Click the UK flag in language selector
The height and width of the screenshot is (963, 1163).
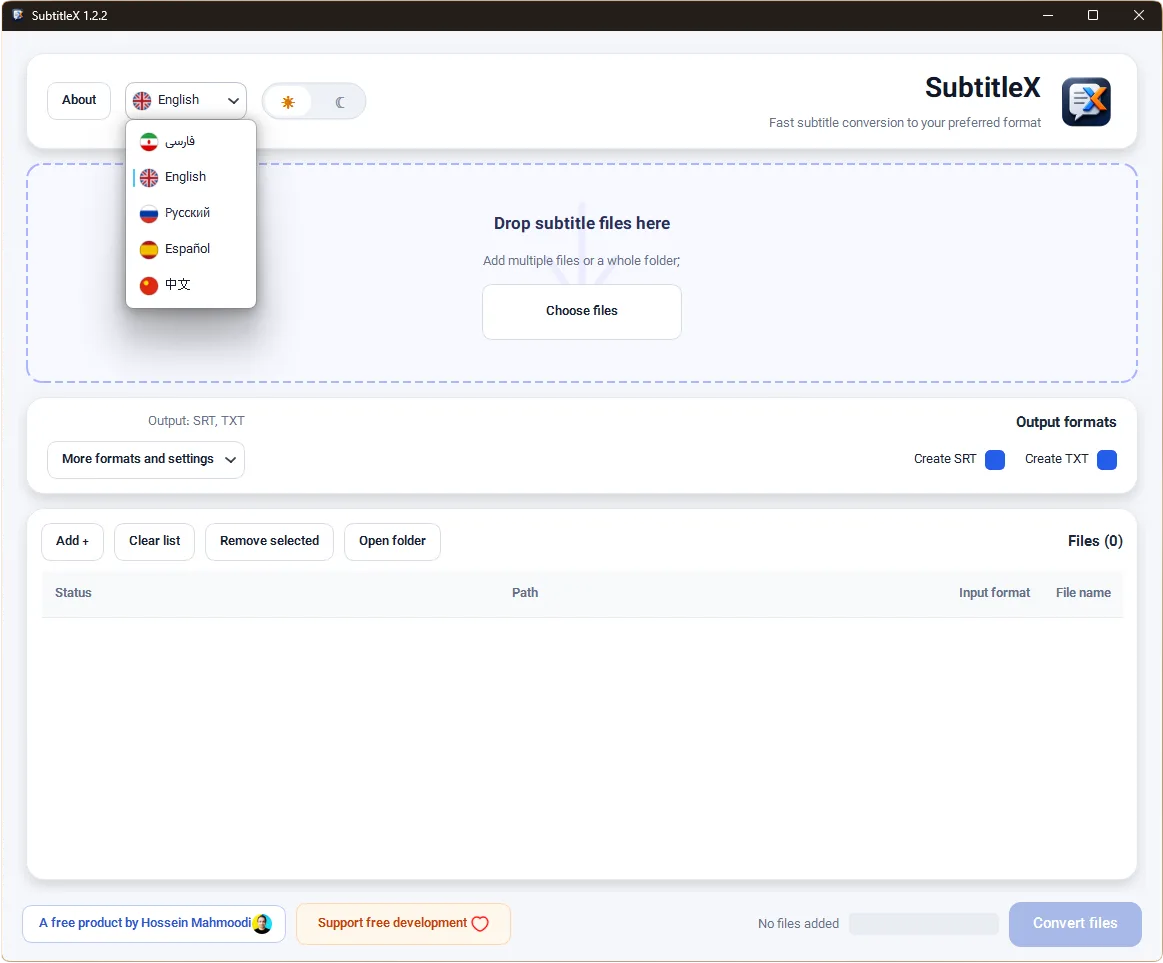142,101
